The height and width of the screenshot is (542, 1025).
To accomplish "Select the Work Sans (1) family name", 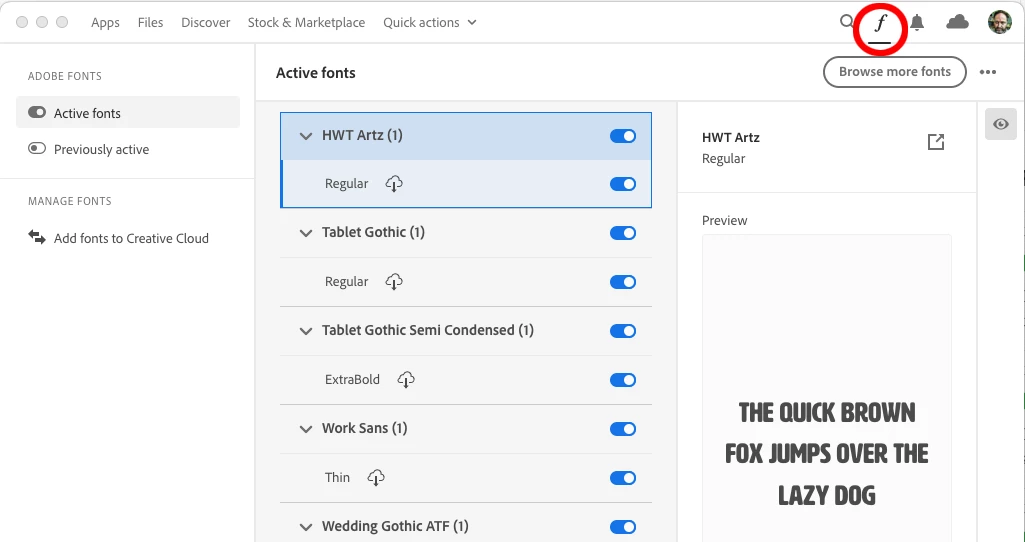I will (x=364, y=428).
